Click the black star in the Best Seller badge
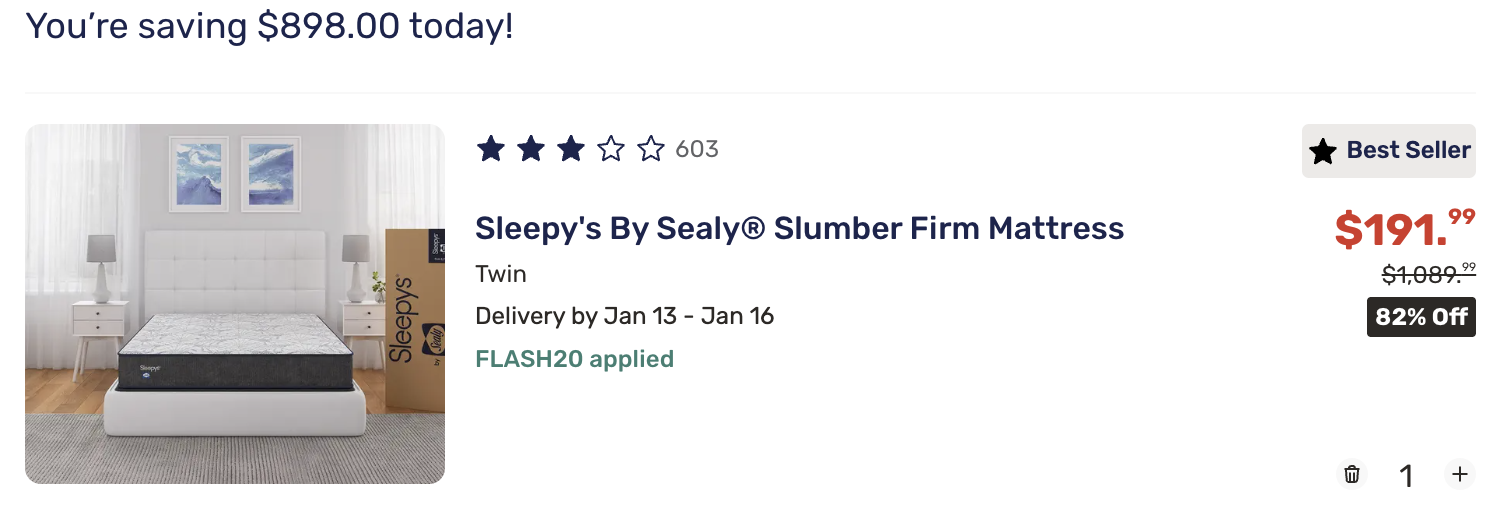1492x508 pixels. (1323, 151)
